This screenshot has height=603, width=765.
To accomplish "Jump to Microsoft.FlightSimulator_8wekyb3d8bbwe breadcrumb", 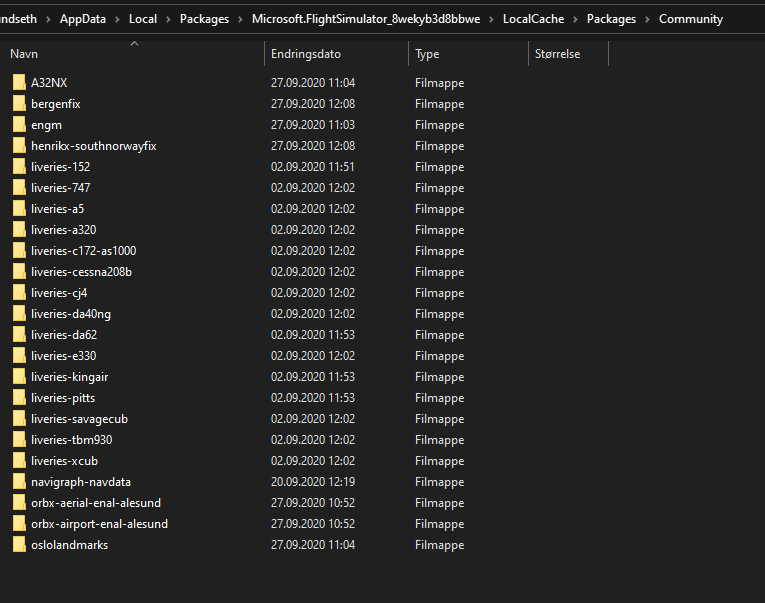I will 366,19.
